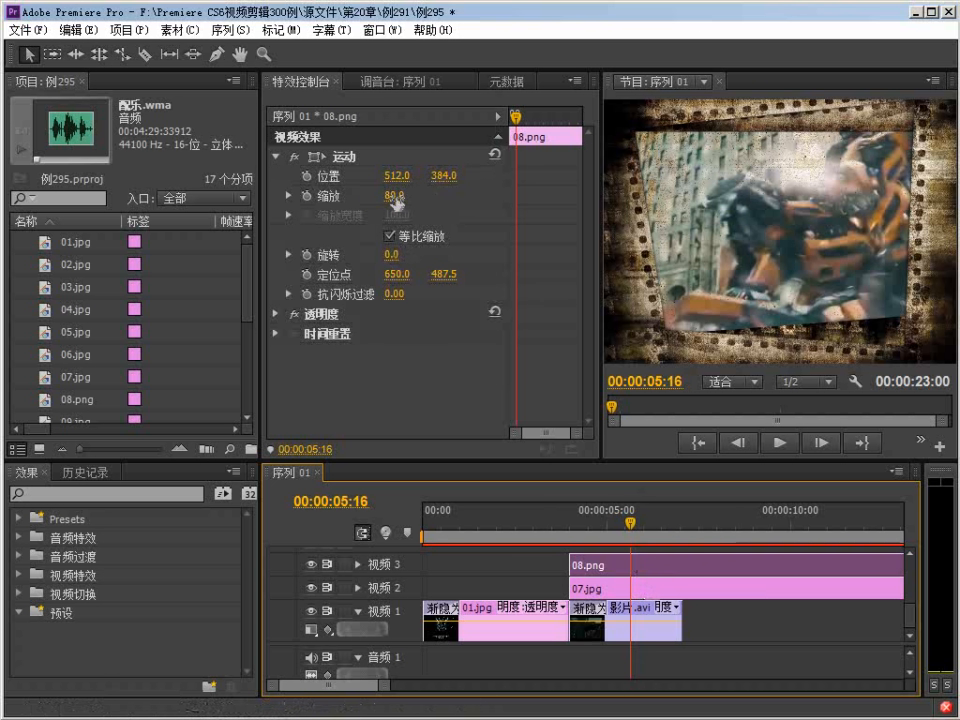
Task: Expand the 视频特效 folder
Action: point(18,576)
